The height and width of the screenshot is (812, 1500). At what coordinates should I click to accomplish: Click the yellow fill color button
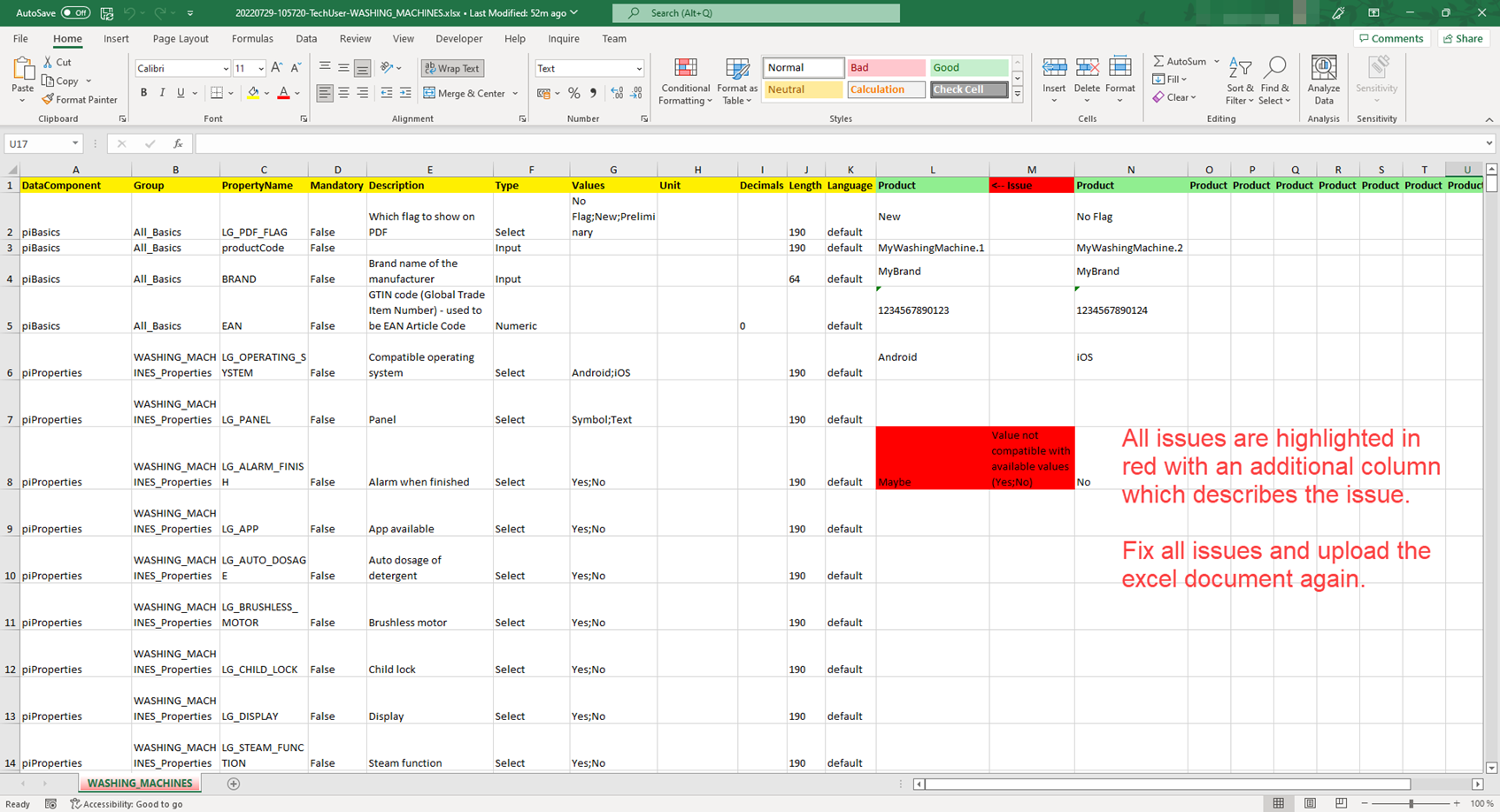(253, 93)
